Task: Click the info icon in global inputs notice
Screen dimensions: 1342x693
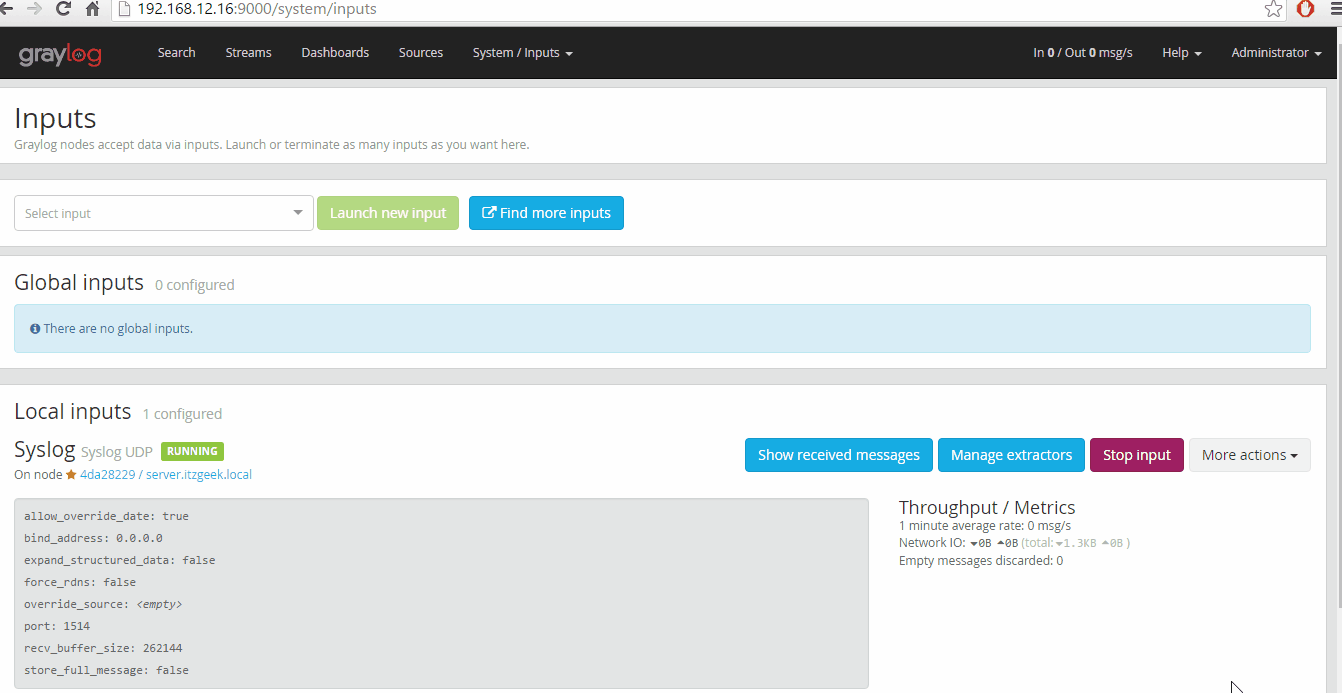Action: click(35, 328)
